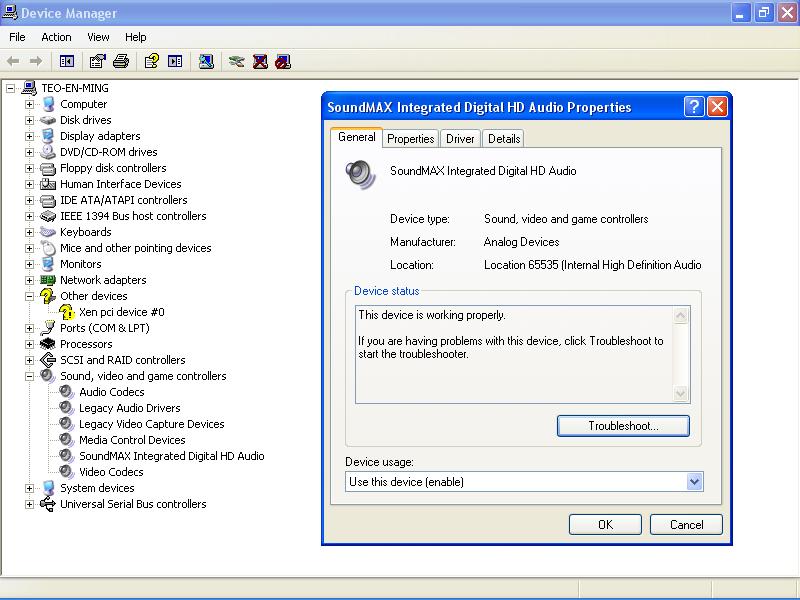The width and height of the screenshot is (800, 600).
Task: Expand the Network adapters node
Action: (x=29, y=280)
